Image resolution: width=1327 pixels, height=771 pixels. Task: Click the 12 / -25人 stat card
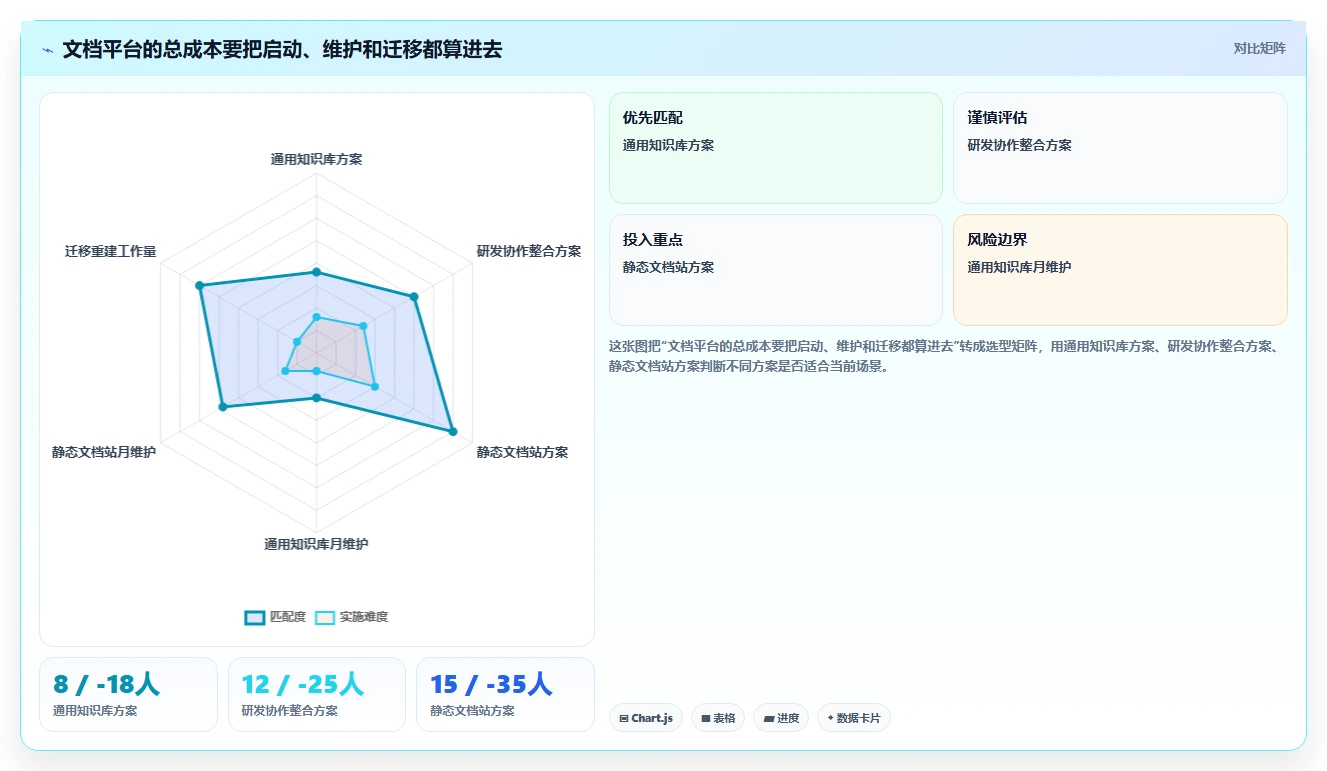point(317,694)
